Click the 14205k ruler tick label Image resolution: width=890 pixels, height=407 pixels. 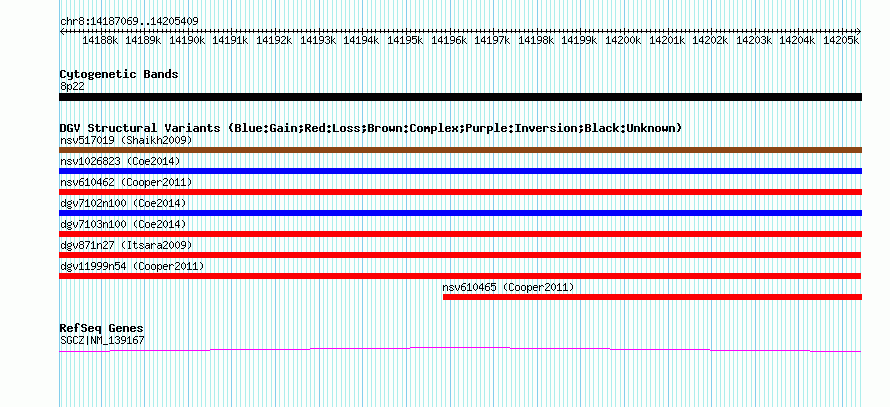tap(841, 40)
